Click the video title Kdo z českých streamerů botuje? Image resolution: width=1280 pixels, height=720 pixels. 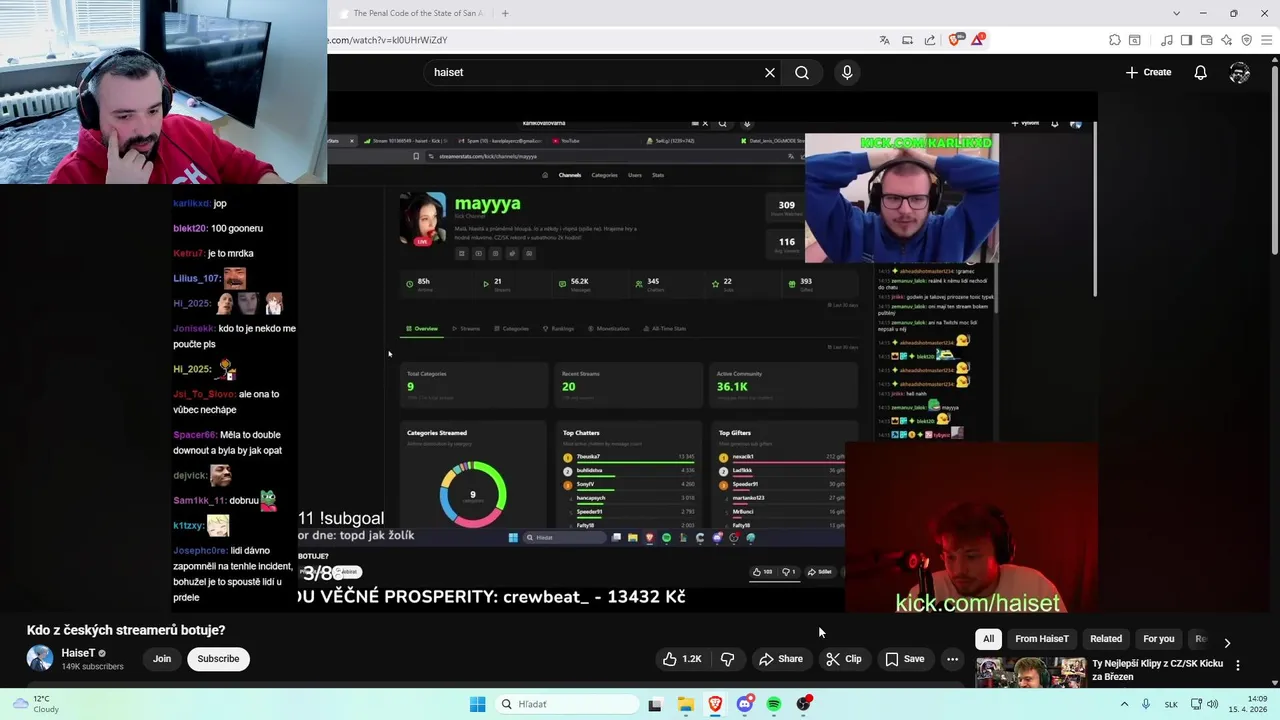pyautogui.click(x=126, y=630)
